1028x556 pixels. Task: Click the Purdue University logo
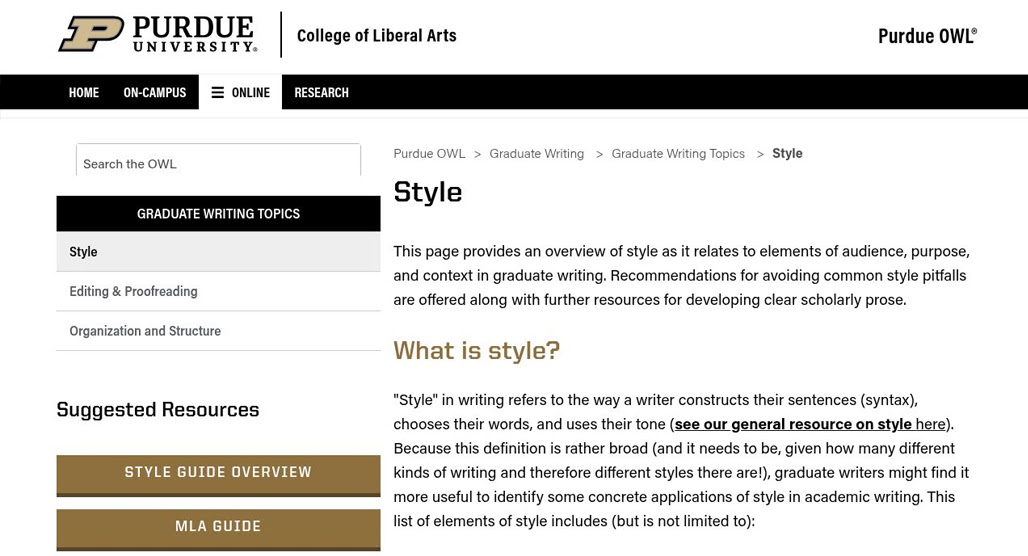click(x=158, y=34)
